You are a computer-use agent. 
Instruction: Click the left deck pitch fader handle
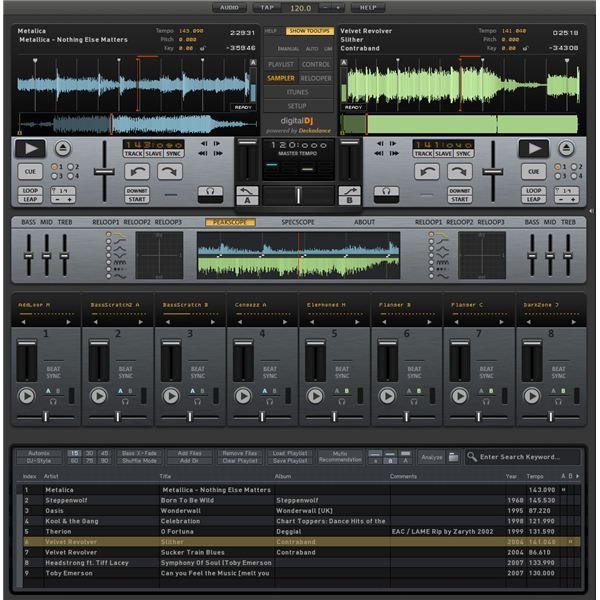coord(104,172)
